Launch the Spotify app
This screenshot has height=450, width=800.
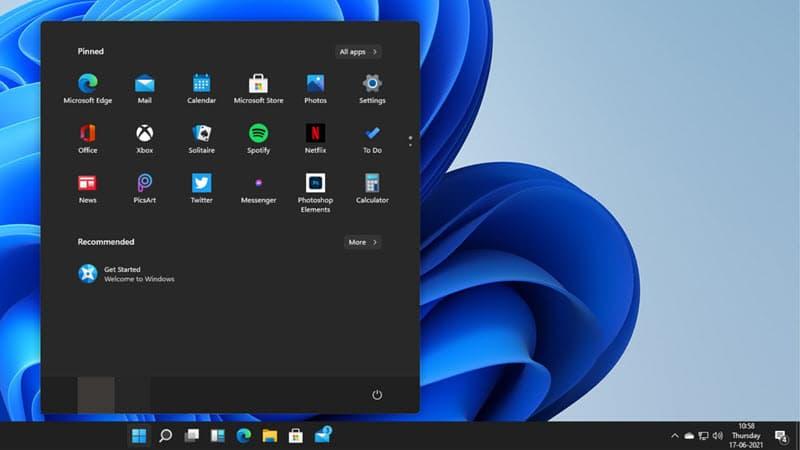258,134
